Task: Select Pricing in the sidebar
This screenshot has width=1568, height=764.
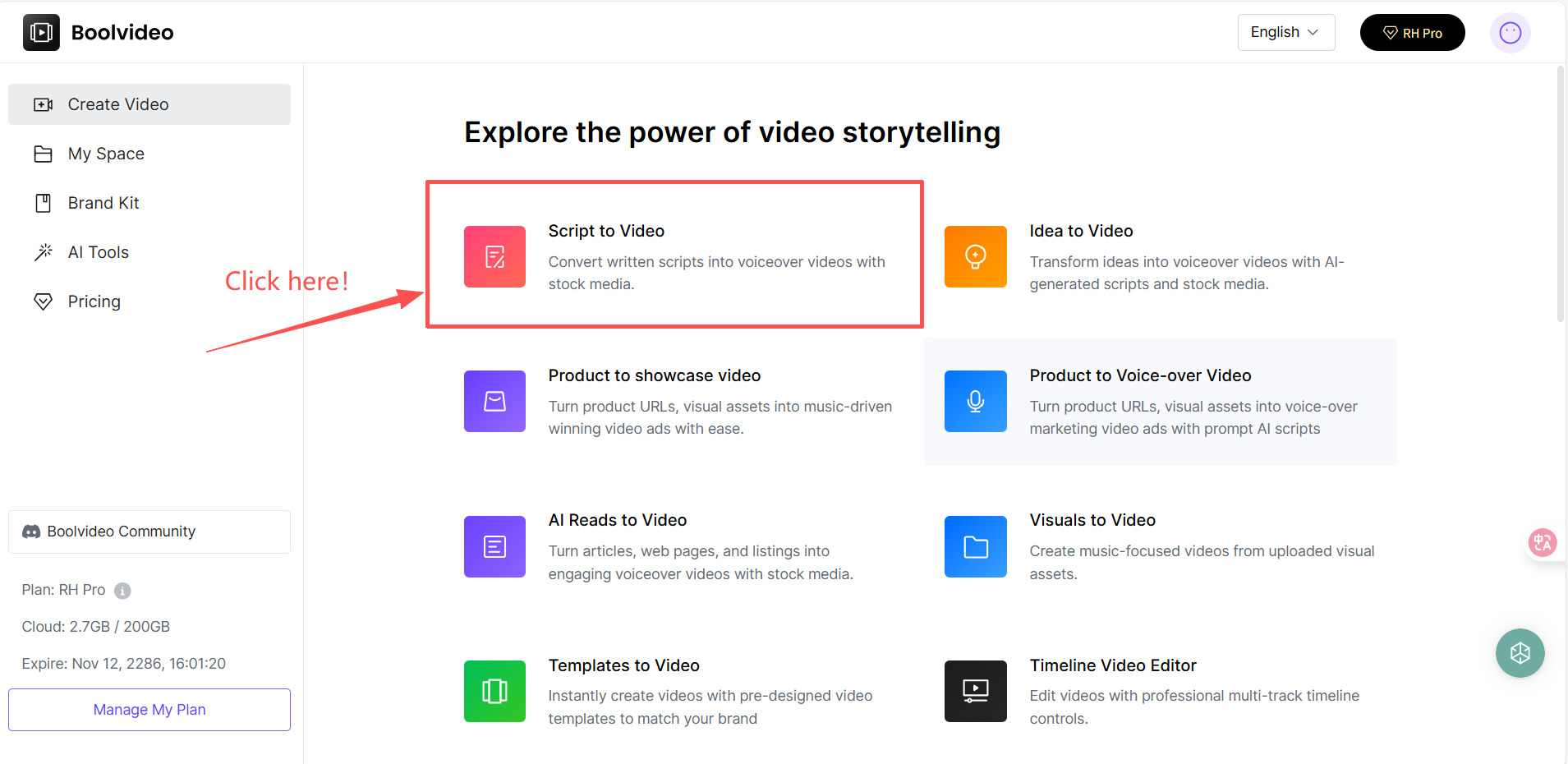Action: 94,301
